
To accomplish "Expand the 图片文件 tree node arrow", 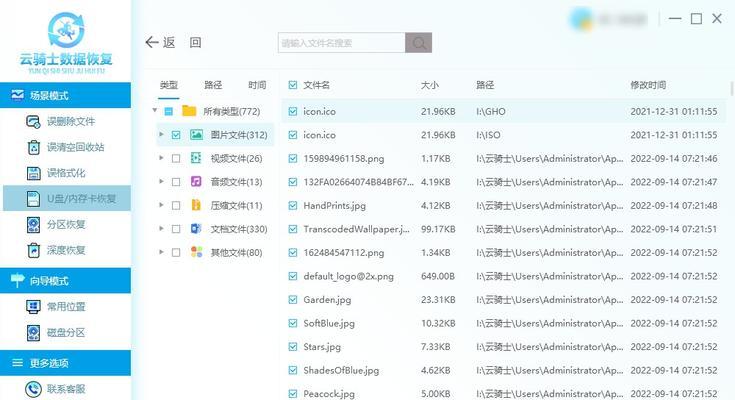I will 161,135.
